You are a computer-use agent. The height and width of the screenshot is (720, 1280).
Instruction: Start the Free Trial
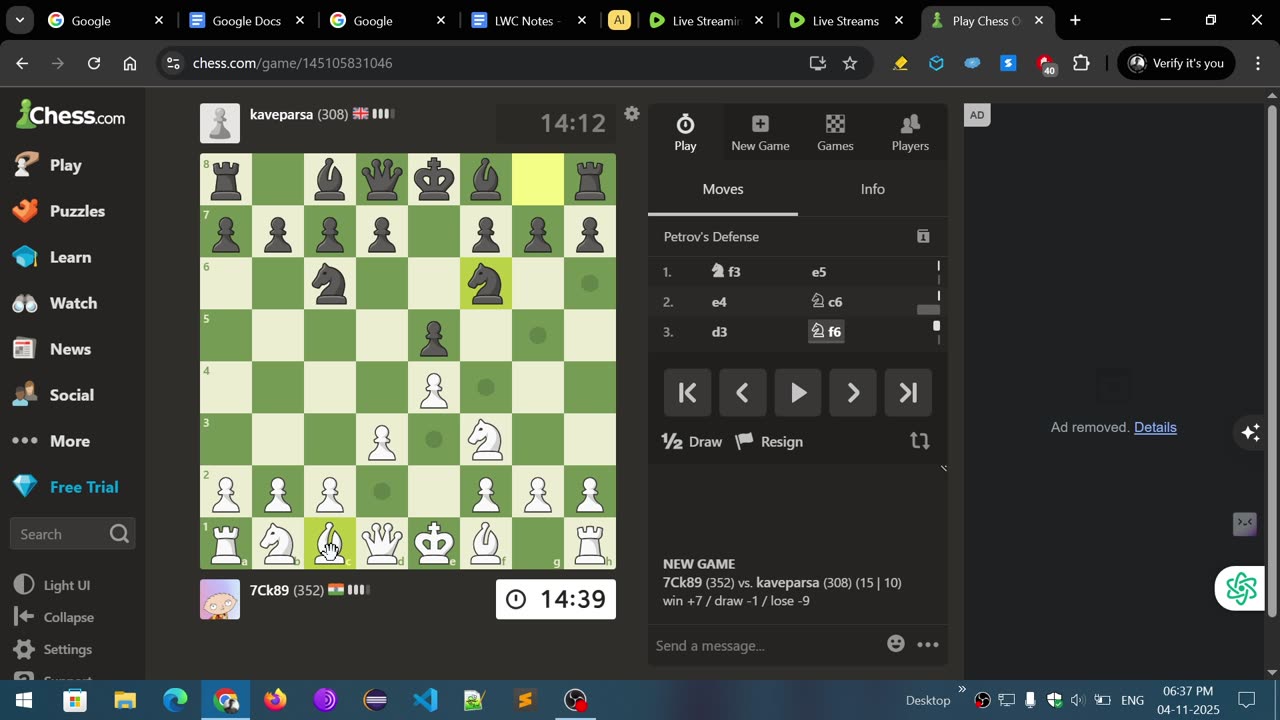(x=72, y=487)
